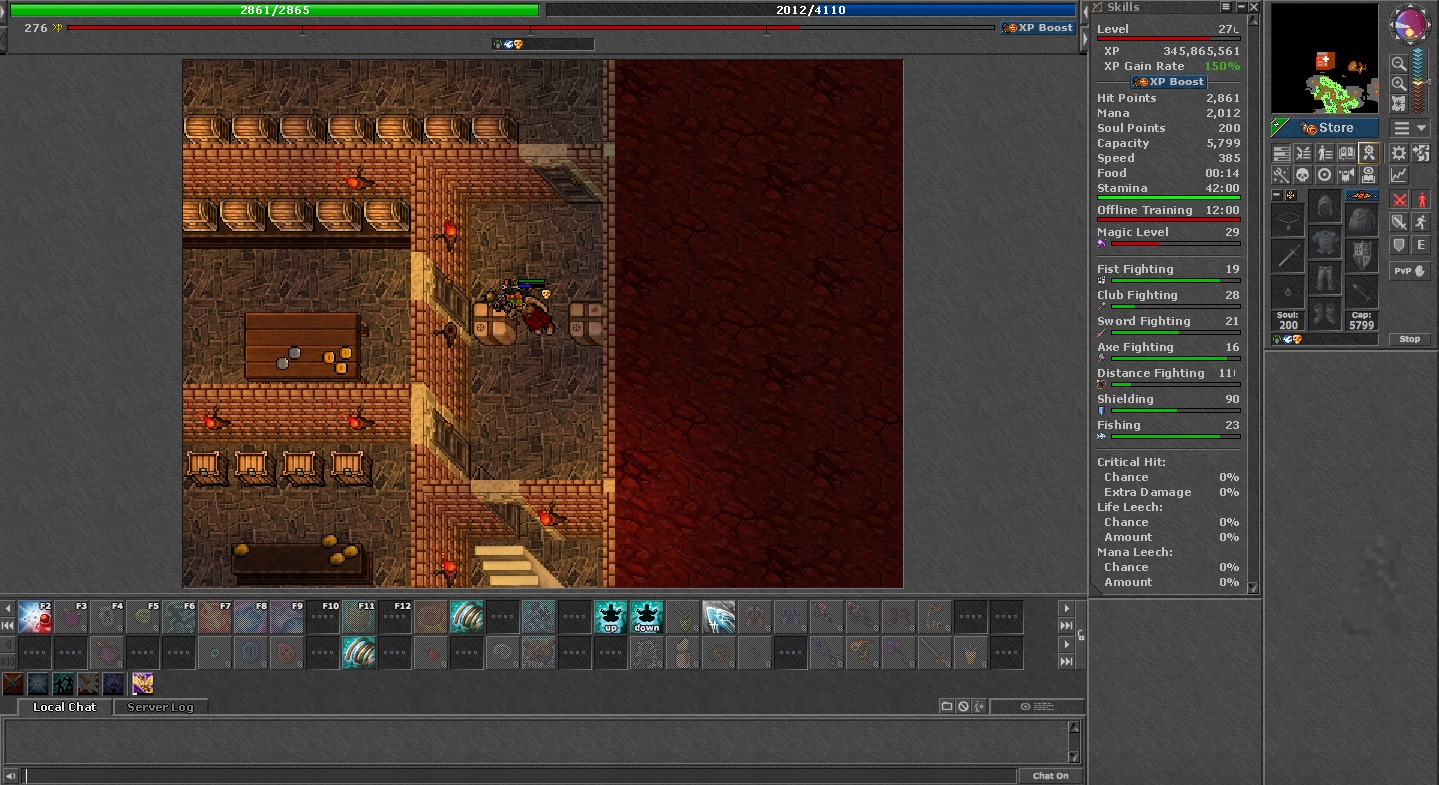This screenshot has width=1439, height=785.
Task: Toggle the eye icon above the chat
Action: 1037,706
